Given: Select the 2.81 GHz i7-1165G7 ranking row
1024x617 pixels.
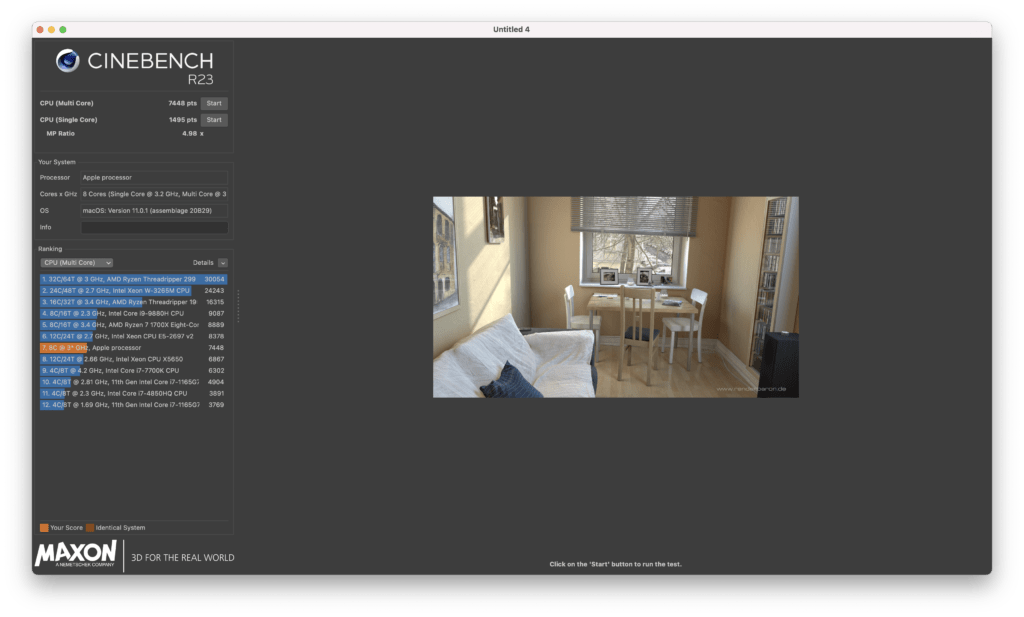Looking at the screenshot, I should (133, 382).
